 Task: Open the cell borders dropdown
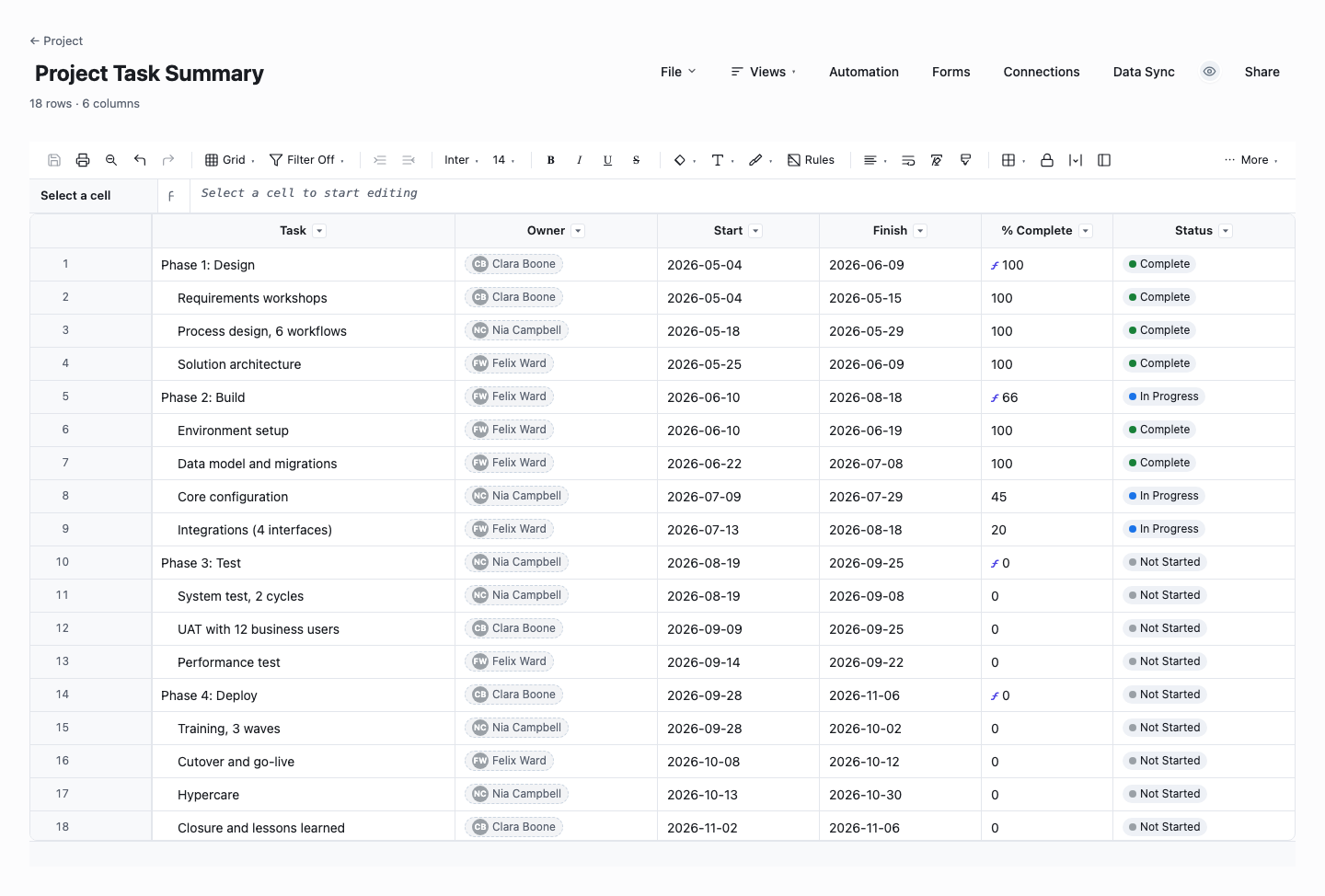pyautogui.click(x=1013, y=160)
